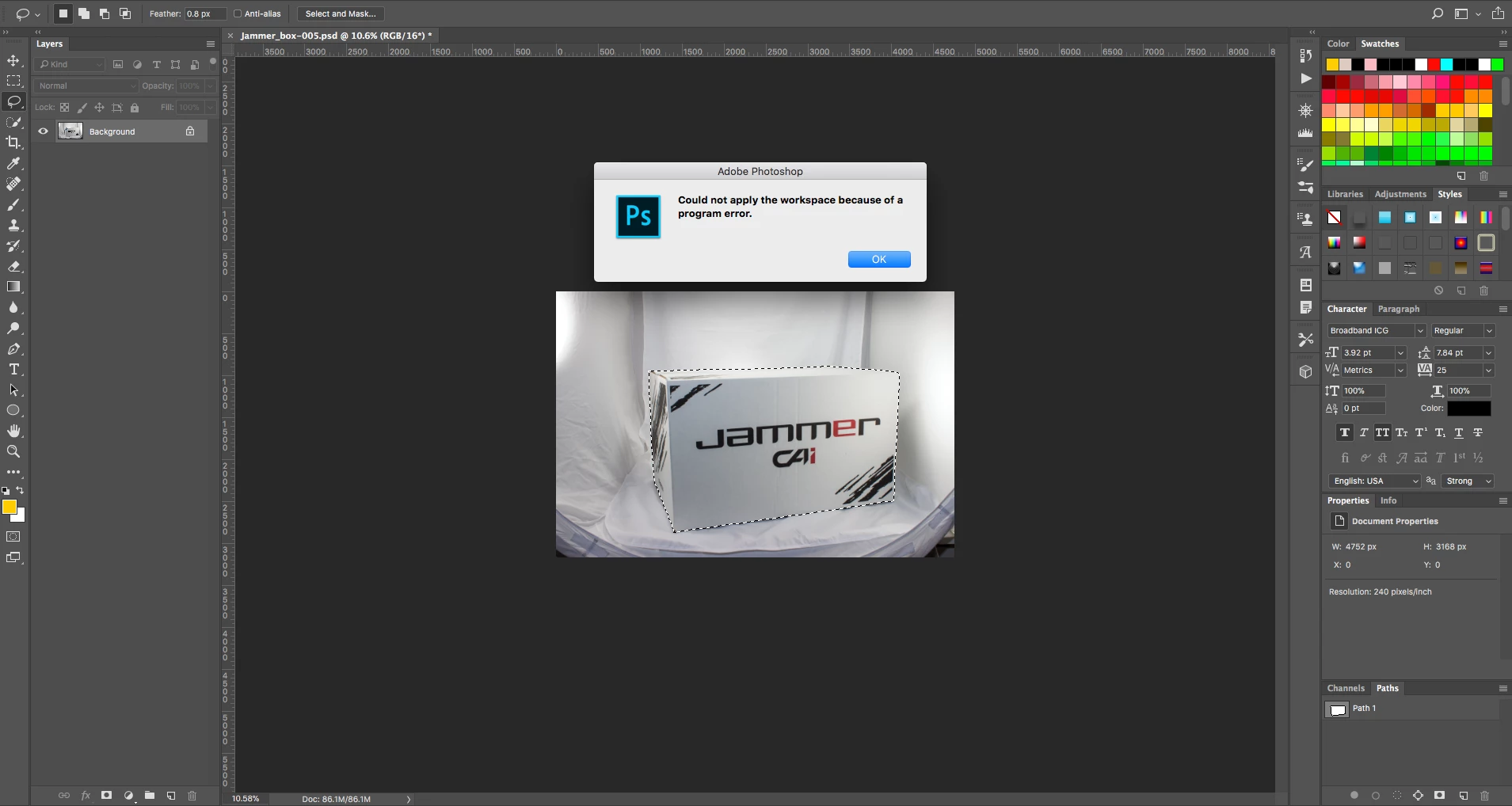Screen dimensions: 1512x806
Task: Select the Clone Stamp tool
Action: [13, 225]
